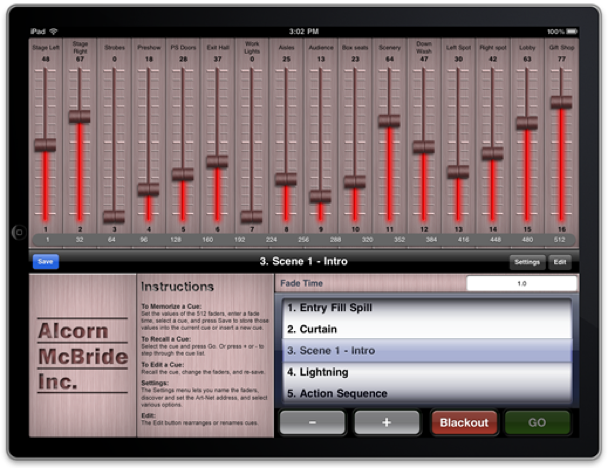Image resolution: width=608 pixels, height=468 pixels.
Task: Click the Gift Shop fader handle
Action: point(561,102)
